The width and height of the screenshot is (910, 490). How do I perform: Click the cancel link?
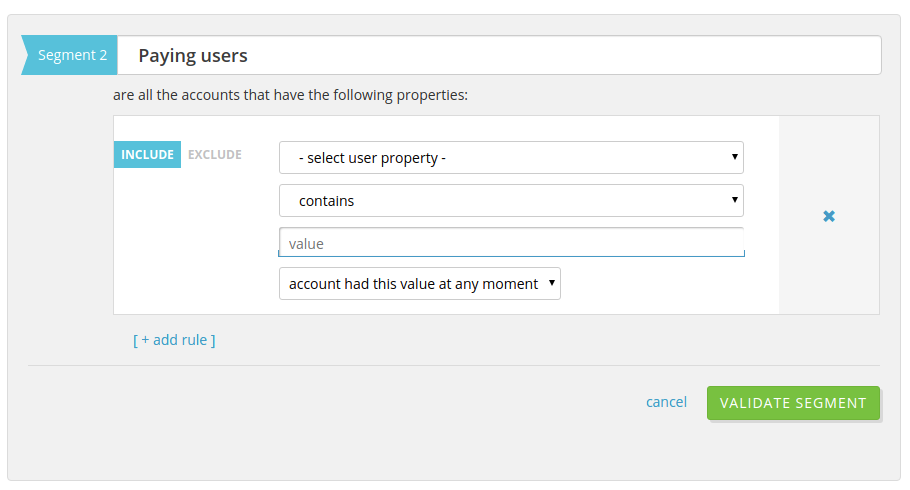click(x=666, y=402)
